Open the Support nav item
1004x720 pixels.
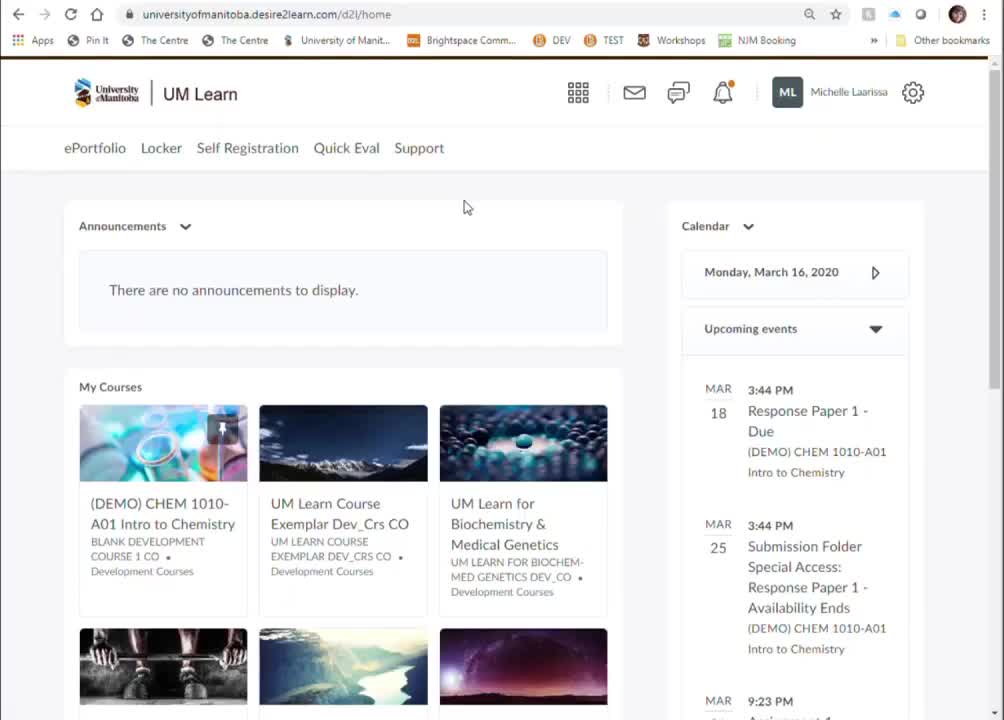point(419,148)
